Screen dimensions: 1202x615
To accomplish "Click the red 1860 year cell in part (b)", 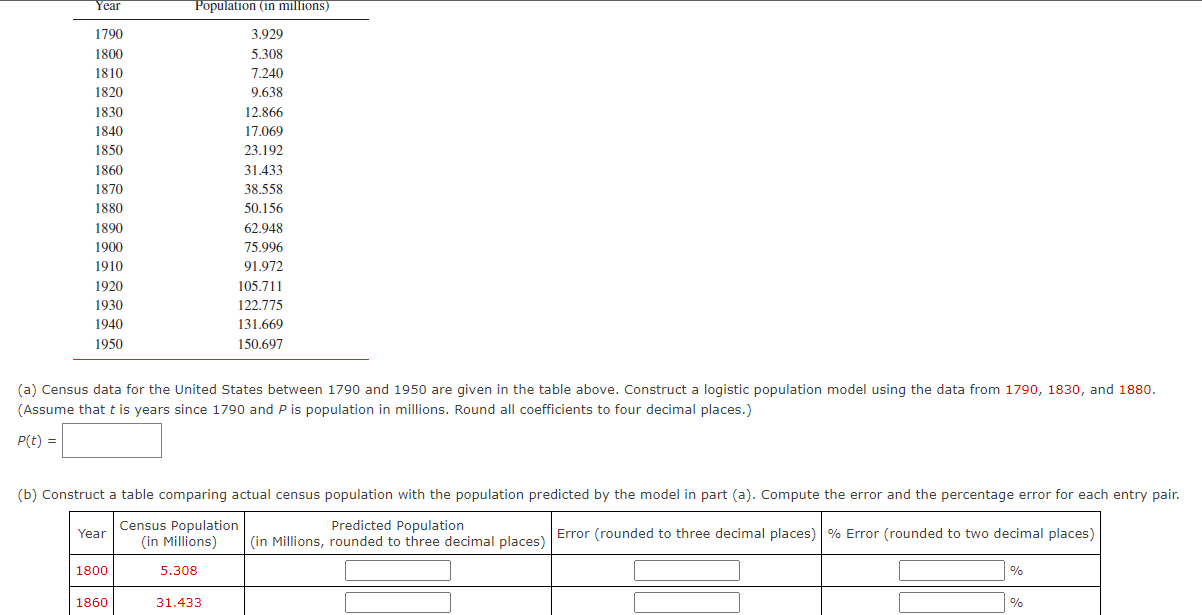I will click(92, 603).
